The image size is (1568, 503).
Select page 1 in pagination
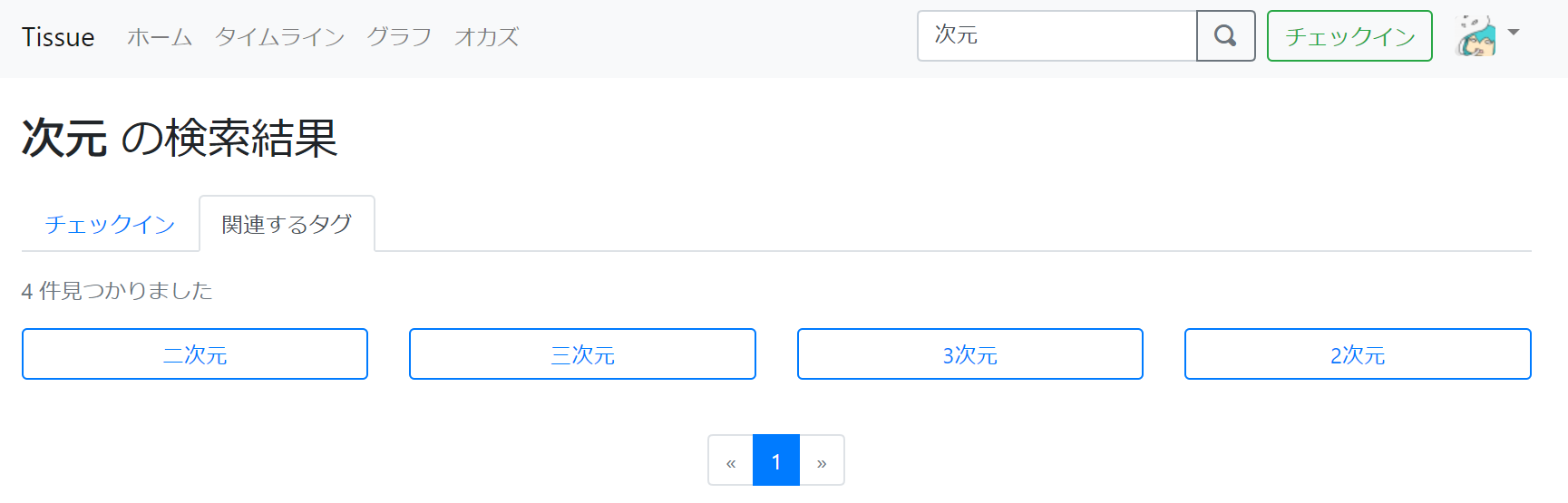pos(776,461)
